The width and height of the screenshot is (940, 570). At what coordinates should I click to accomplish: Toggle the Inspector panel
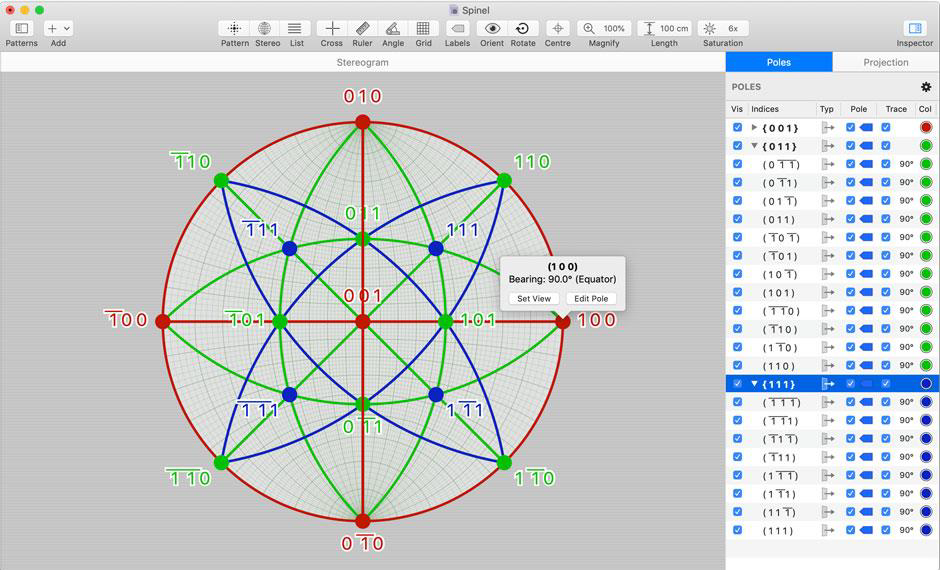(x=915, y=28)
